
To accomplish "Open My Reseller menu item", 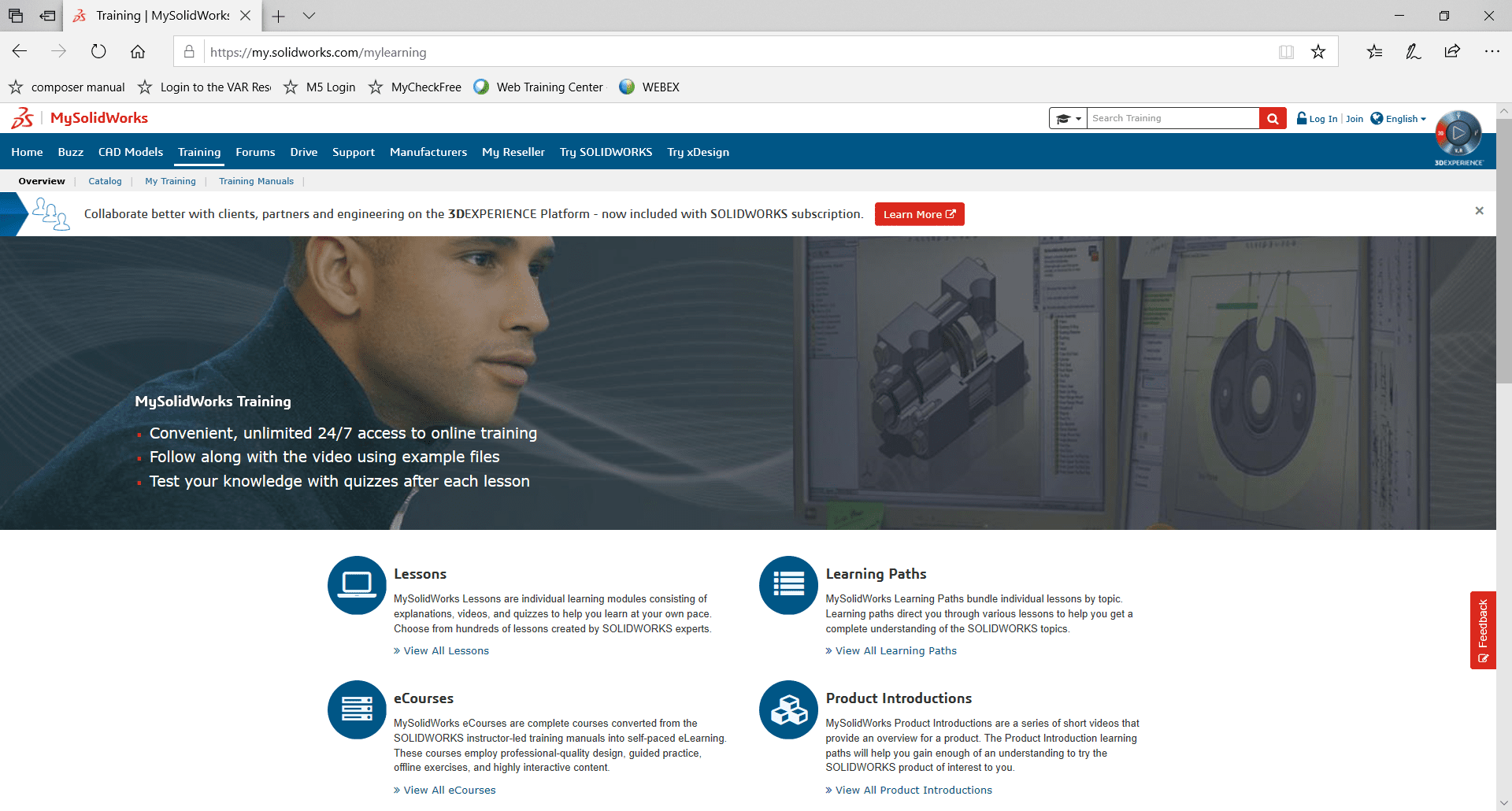I will [x=513, y=152].
